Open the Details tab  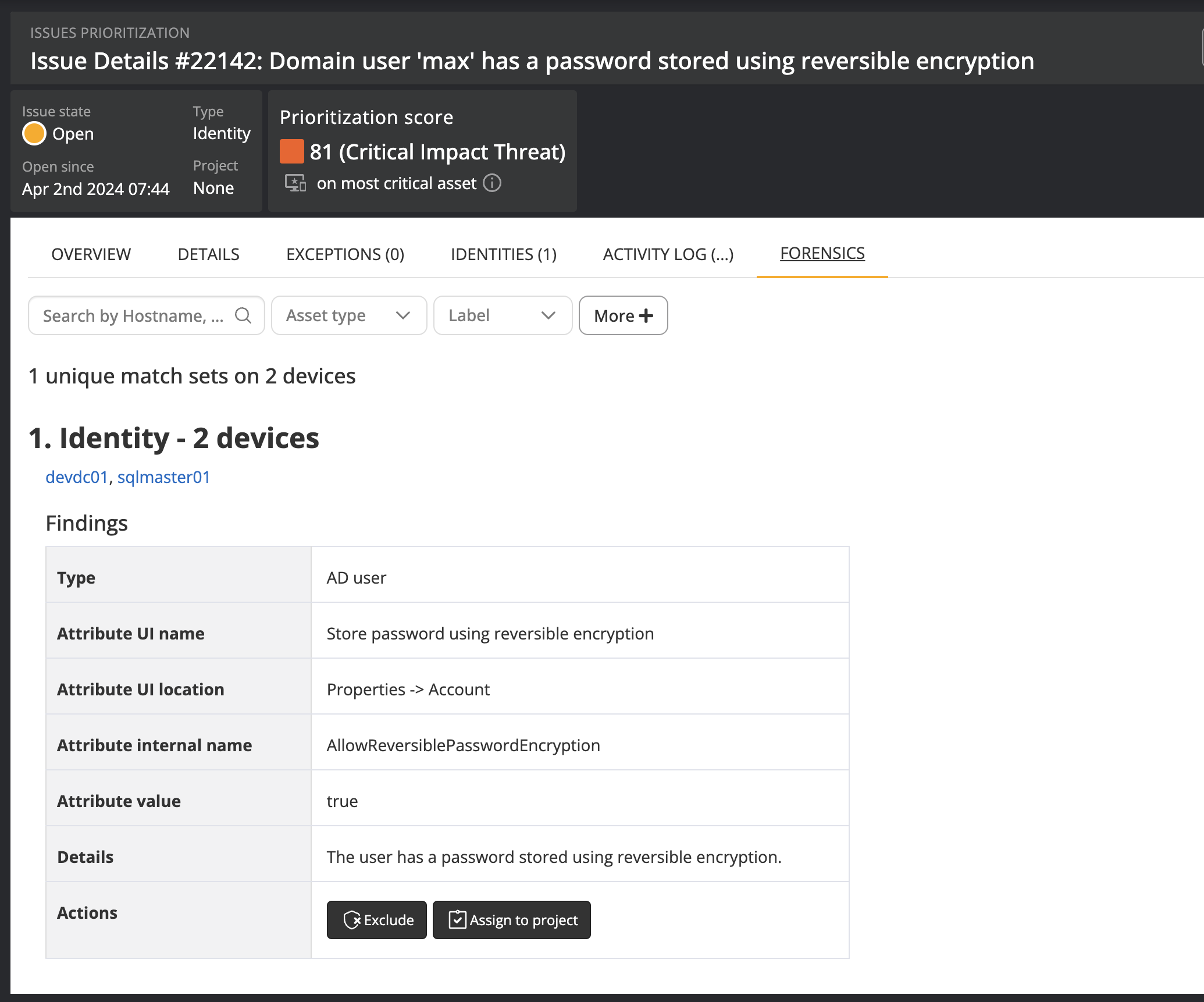click(208, 254)
